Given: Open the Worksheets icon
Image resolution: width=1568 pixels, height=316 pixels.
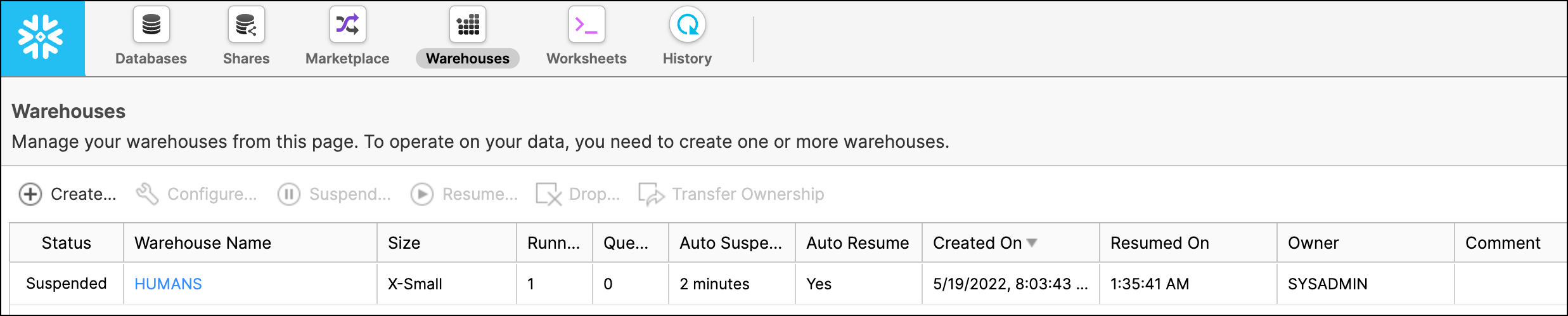Looking at the screenshot, I should click(x=586, y=25).
